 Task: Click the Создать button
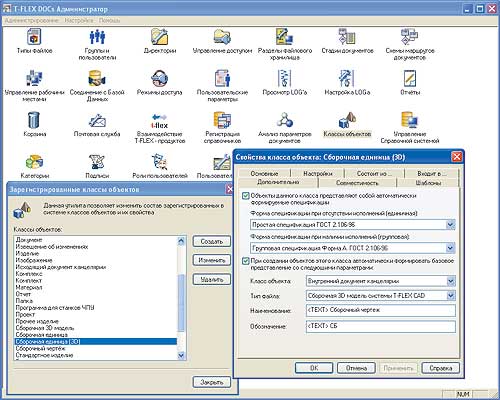[x=212, y=241]
